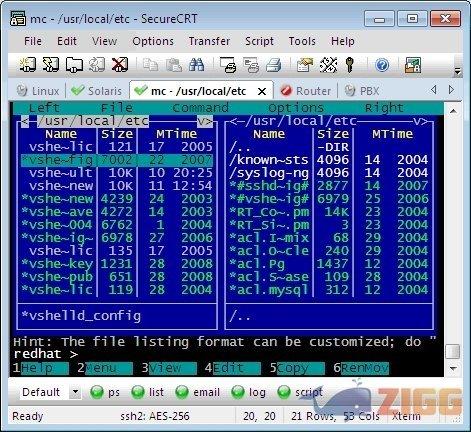Click the green log button icon
Image resolution: width=471 pixels, height=432 pixels.
(238, 392)
